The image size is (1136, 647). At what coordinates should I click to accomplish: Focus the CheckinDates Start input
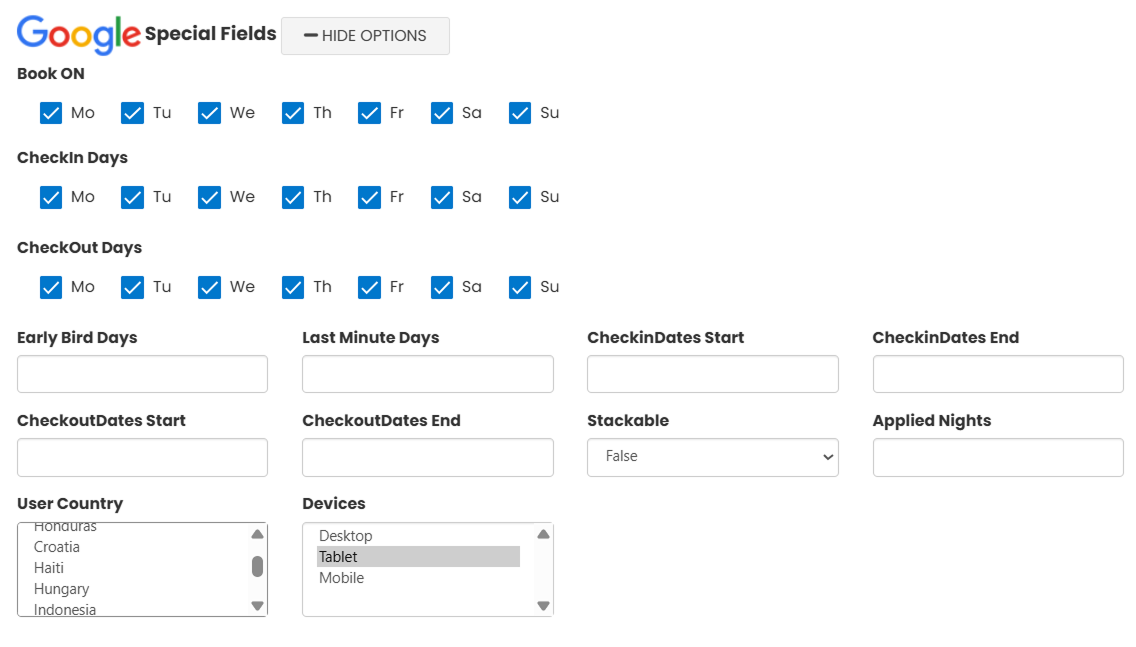(x=712, y=374)
